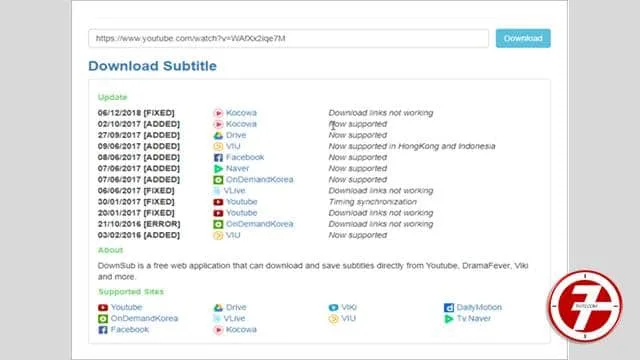Image resolution: width=640 pixels, height=360 pixels.
Task: Open Viki link under Supported Sites
Action: point(349,307)
